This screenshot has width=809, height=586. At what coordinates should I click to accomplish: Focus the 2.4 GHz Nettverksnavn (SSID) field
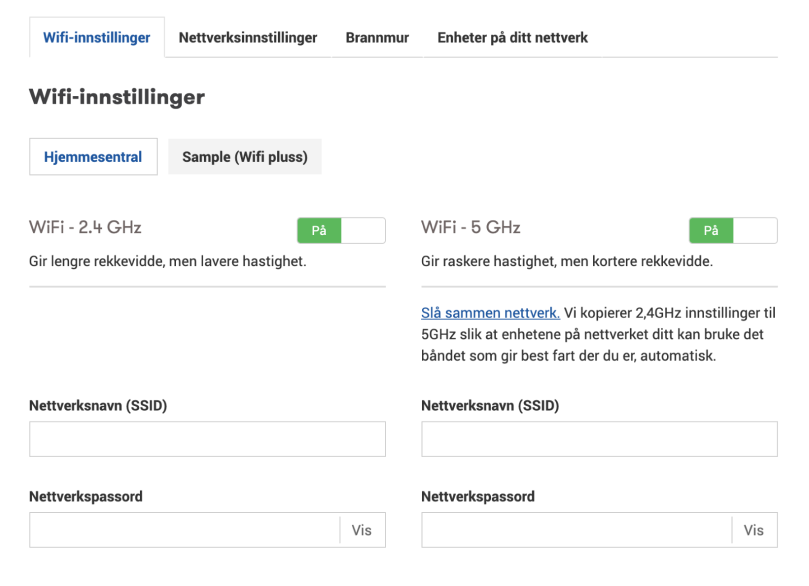pos(207,439)
